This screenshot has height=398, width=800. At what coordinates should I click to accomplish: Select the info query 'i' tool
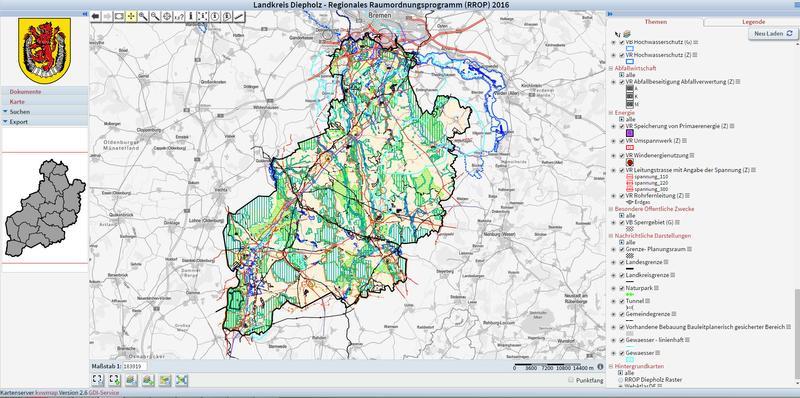191,16
